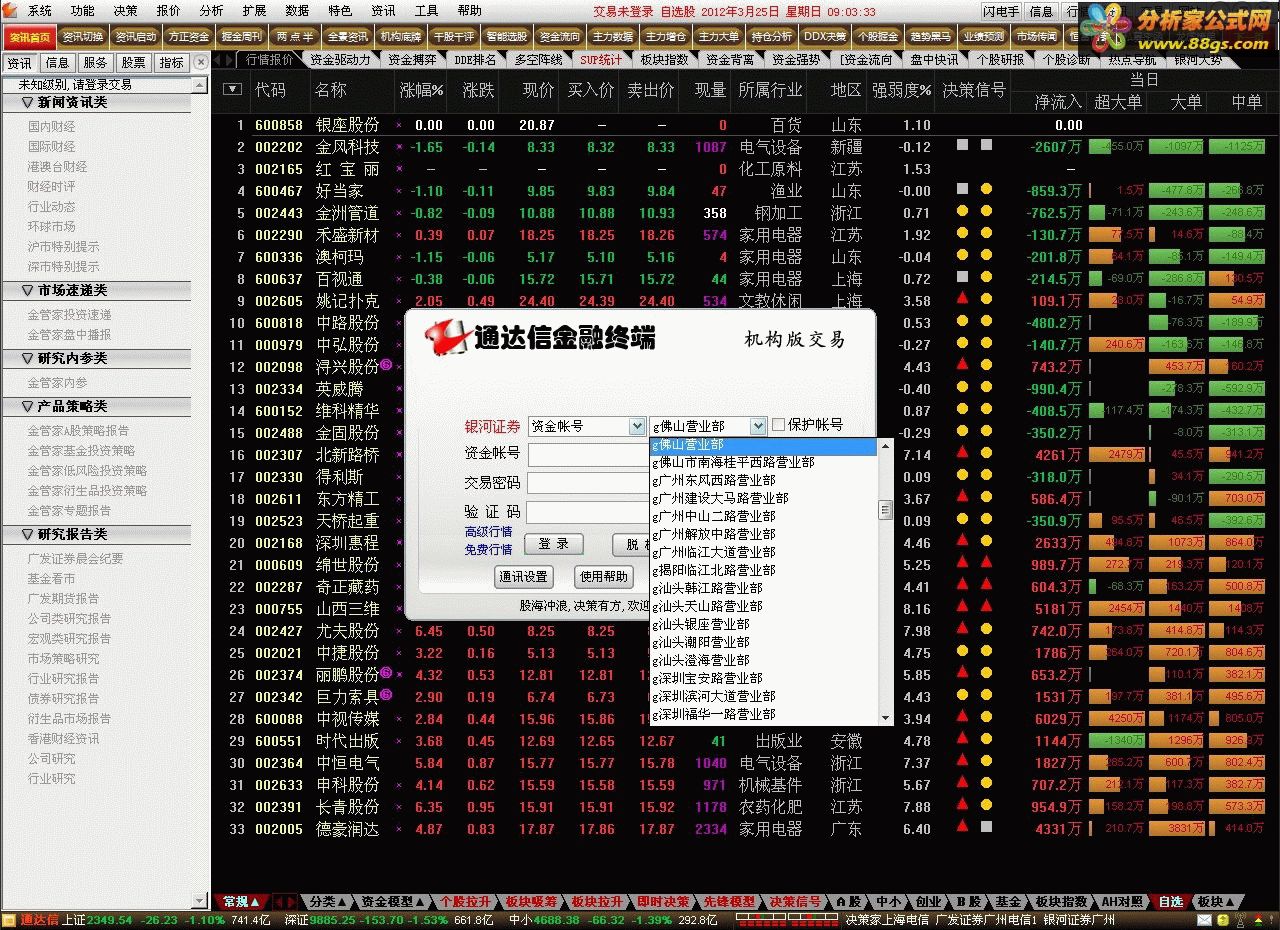Click the 闪电手 button in the top bar
Screen dimensions: 1280x930
1001,12
